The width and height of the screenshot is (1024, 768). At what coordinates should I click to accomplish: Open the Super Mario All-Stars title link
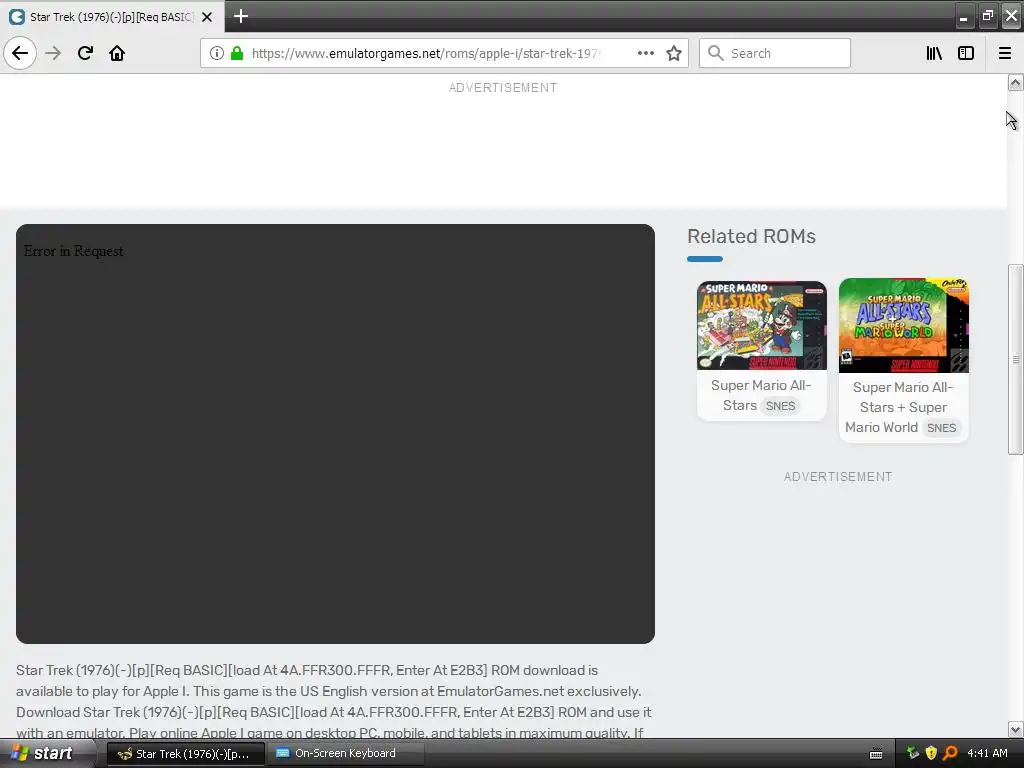pos(761,395)
